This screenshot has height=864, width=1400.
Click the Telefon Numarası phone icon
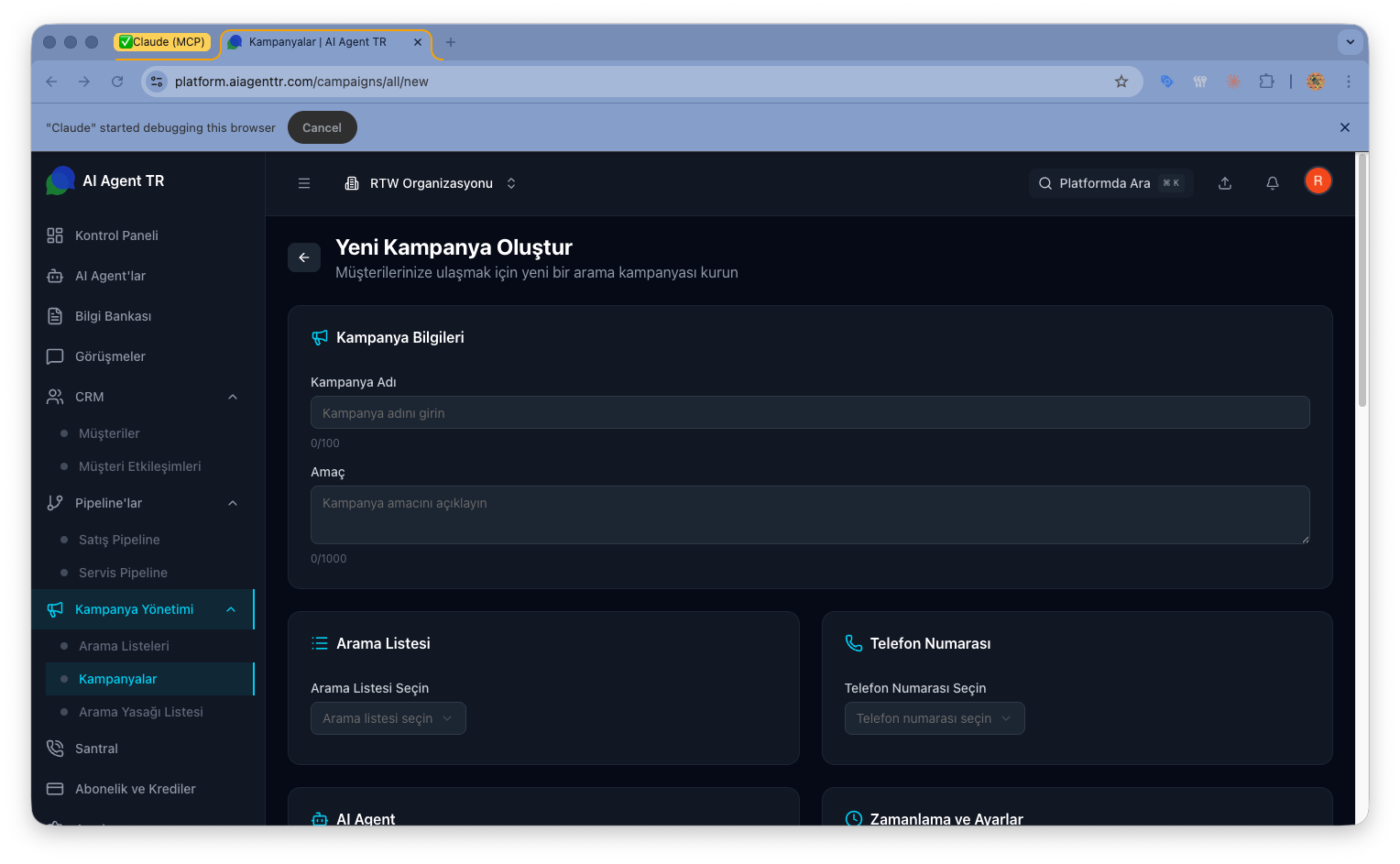[854, 643]
